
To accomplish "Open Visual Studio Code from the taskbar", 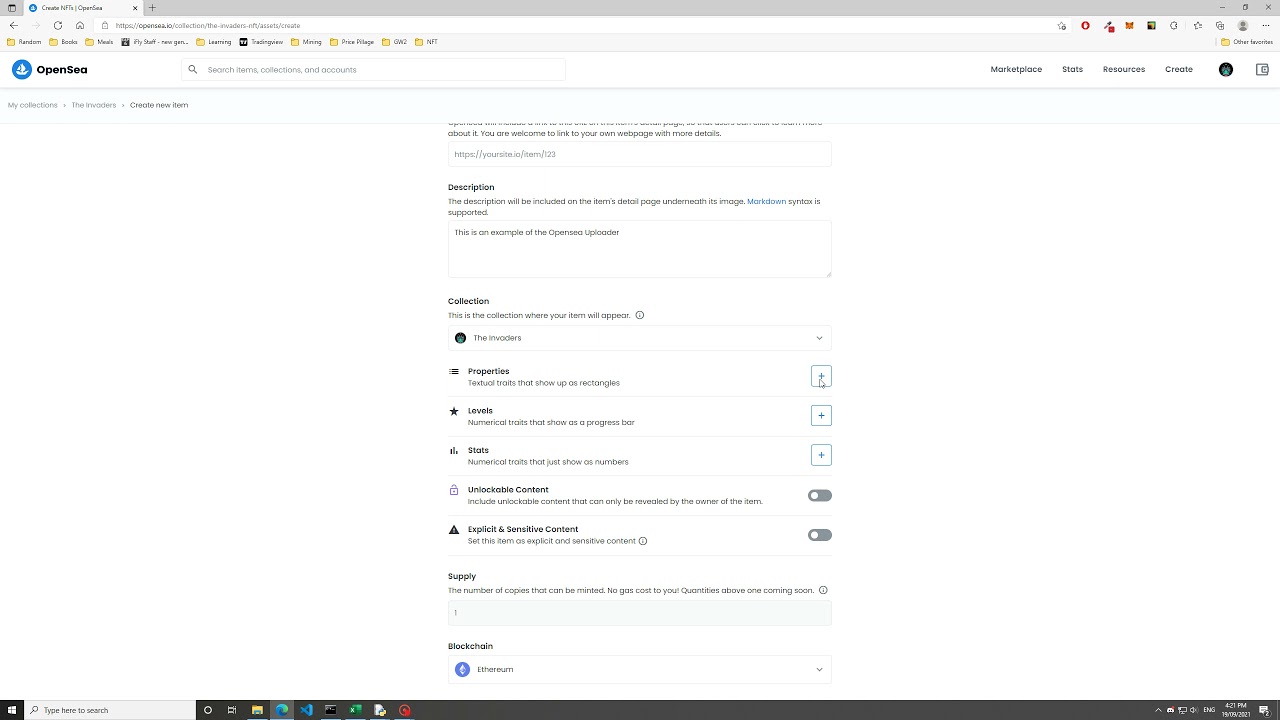I will pyautogui.click(x=306, y=710).
